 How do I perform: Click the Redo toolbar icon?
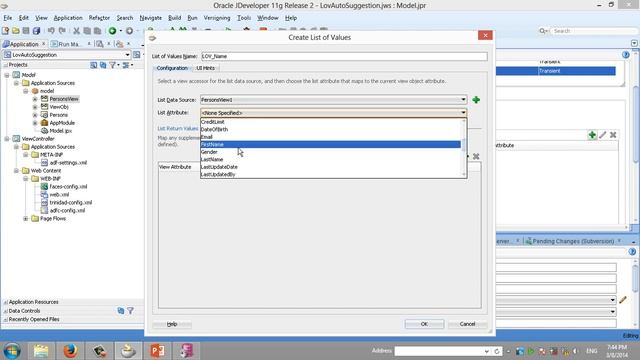click(x=62, y=31)
